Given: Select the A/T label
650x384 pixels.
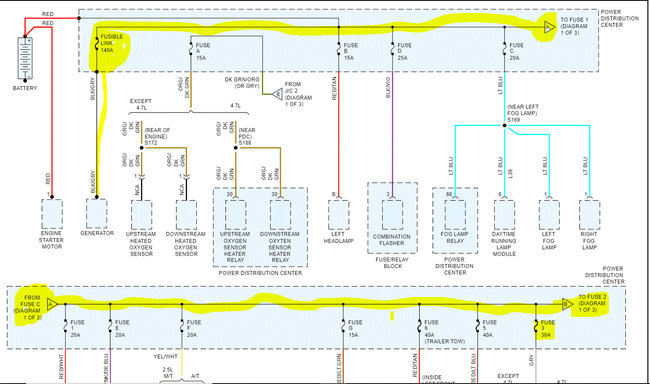Looking at the screenshot, I should [195, 376].
